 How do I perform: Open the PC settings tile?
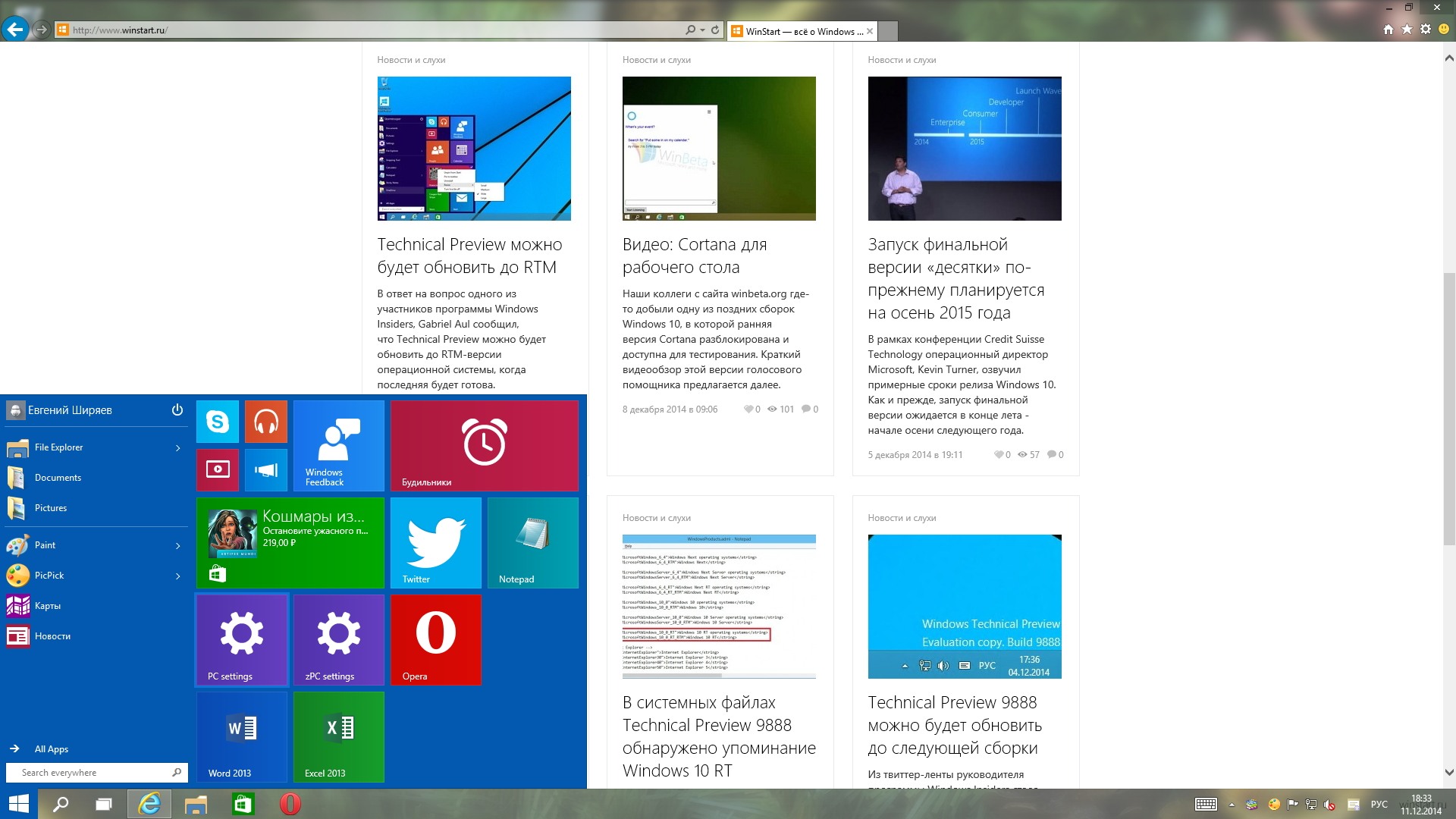tap(242, 640)
